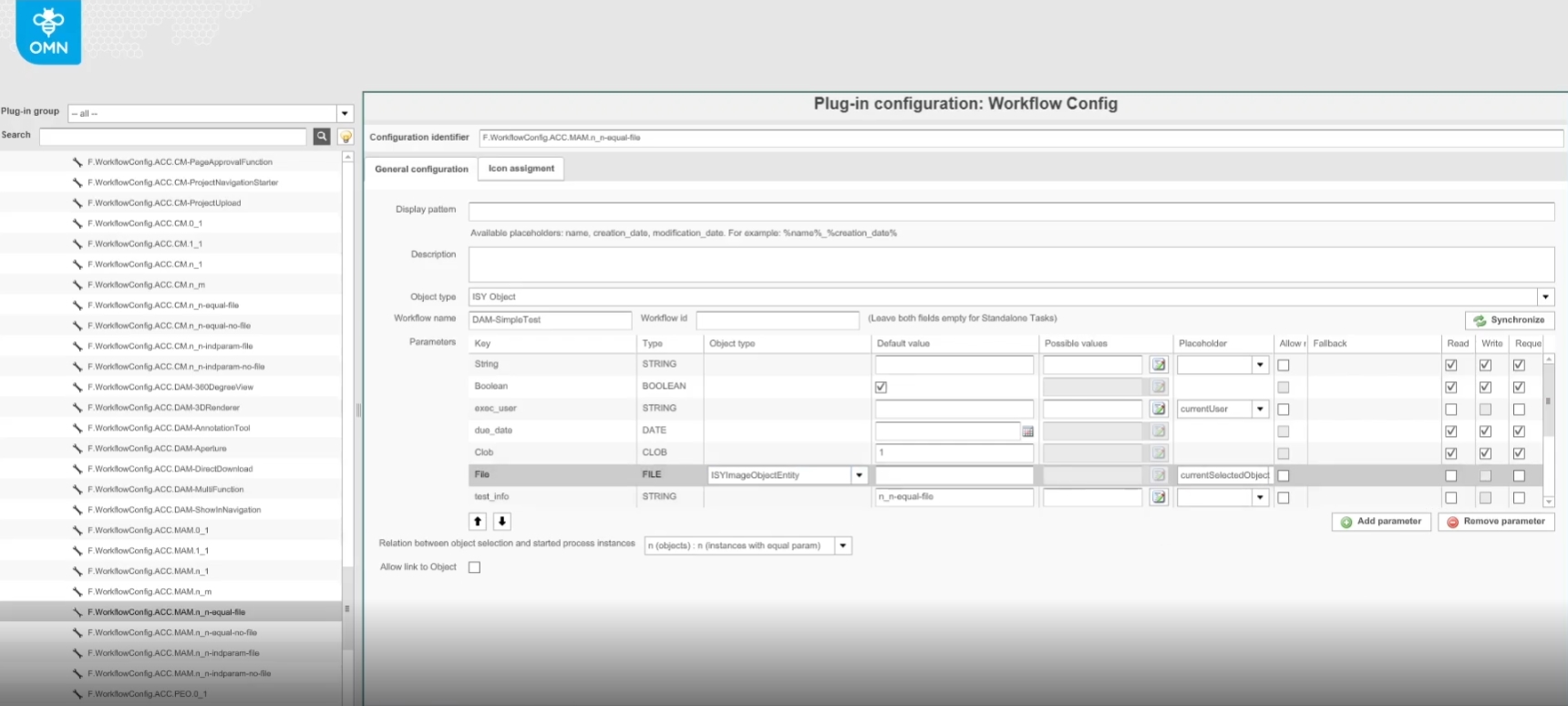Viewport: 1568px width, 706px height.
Task: Click the Synchronize button
Action: [x=1509, y=320]
